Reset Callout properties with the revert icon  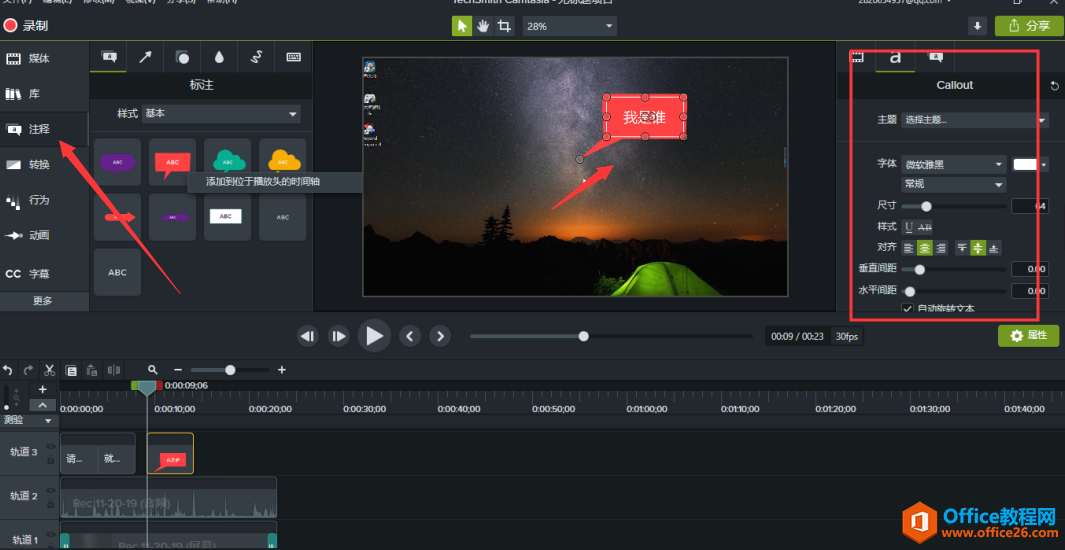coord(1054,86)
